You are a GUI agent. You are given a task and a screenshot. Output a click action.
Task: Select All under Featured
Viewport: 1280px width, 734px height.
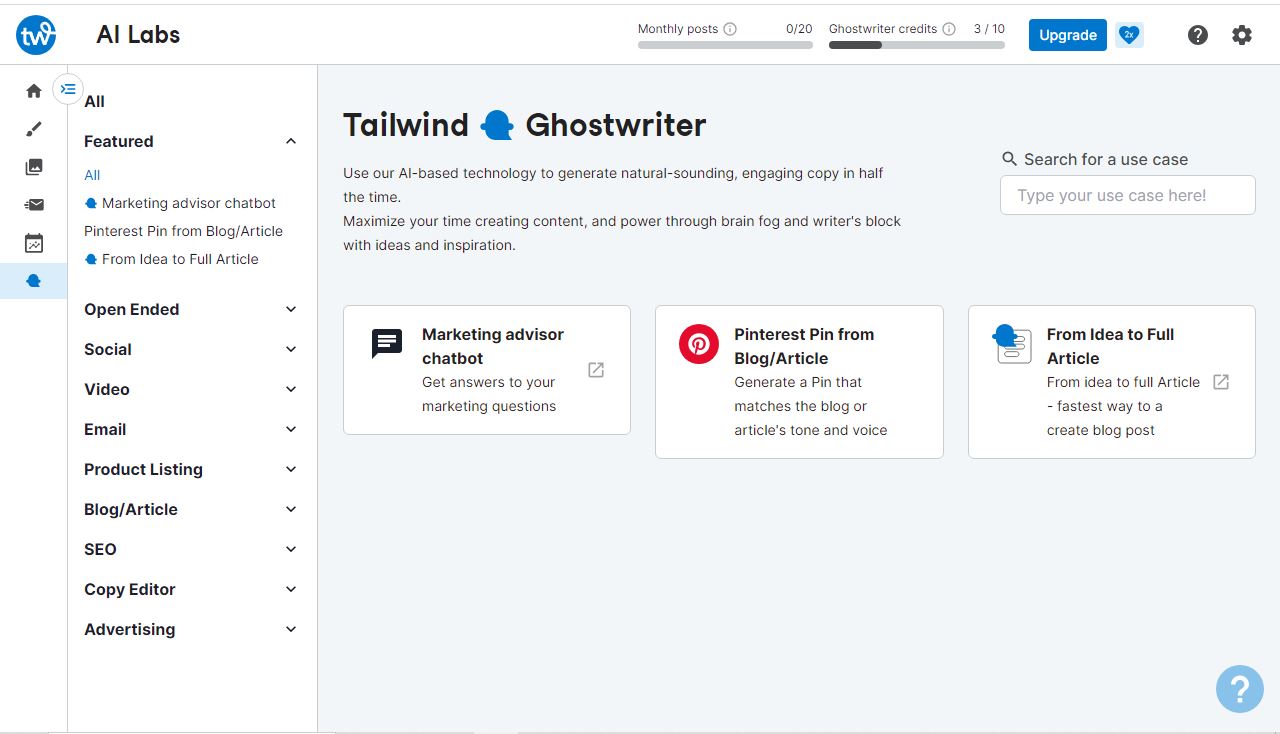point(92,175)
